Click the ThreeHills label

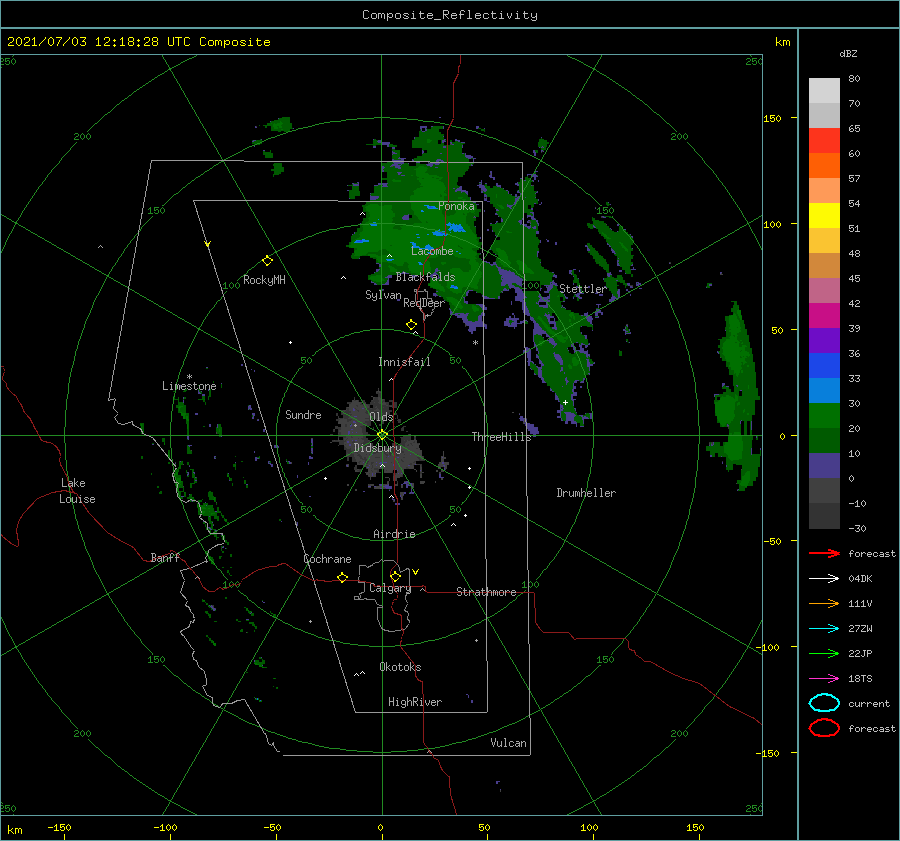(501, 437)
